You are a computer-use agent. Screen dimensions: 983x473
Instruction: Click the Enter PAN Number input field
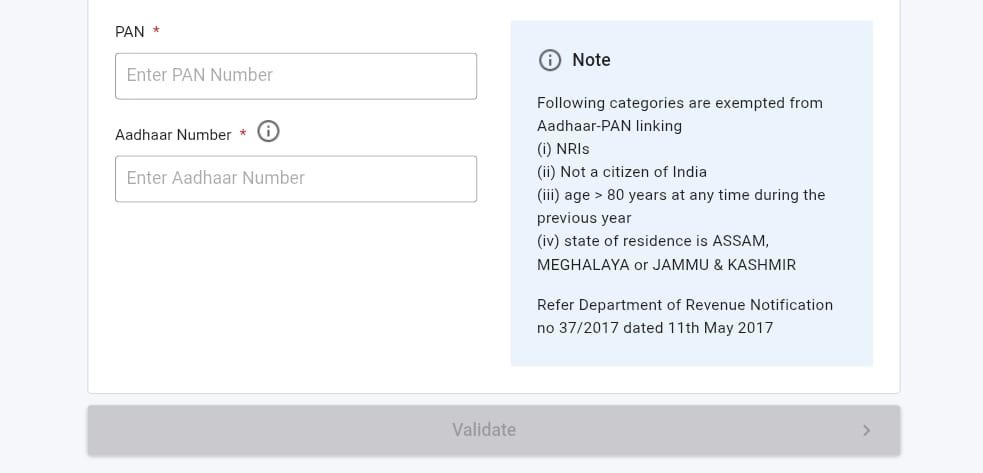(x=295, y=76)
